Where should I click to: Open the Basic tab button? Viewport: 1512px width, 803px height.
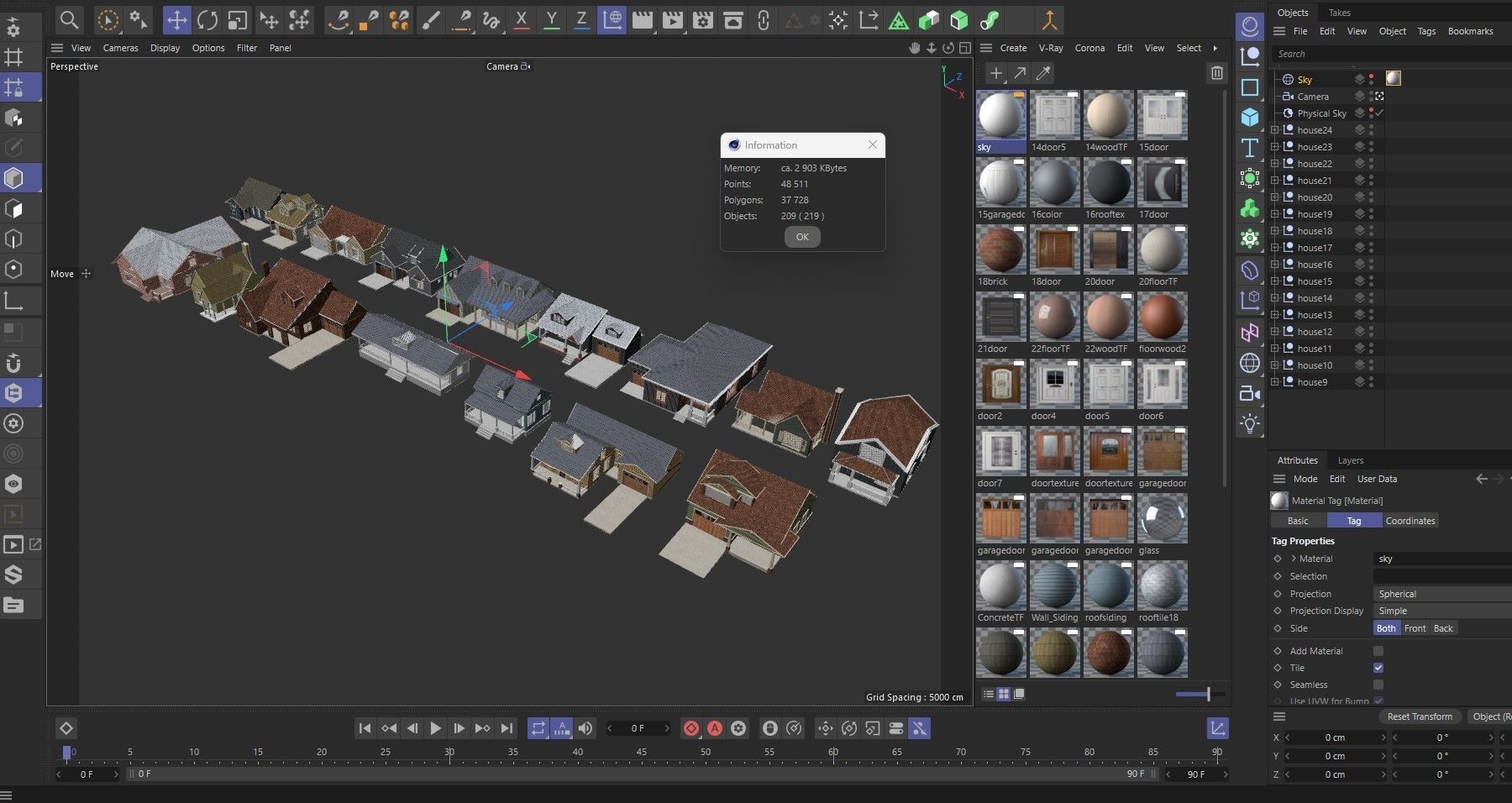point(1298,521)
